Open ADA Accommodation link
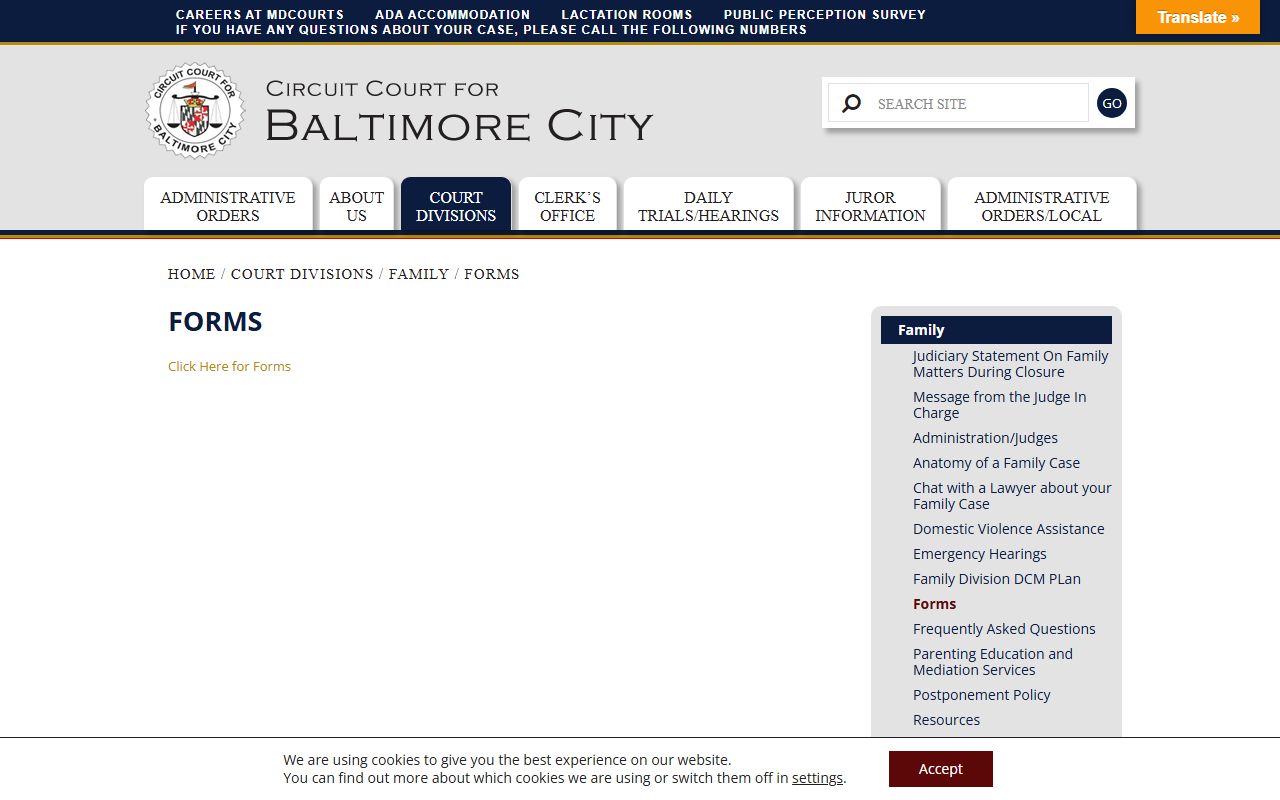 click(x=452, y=15)
